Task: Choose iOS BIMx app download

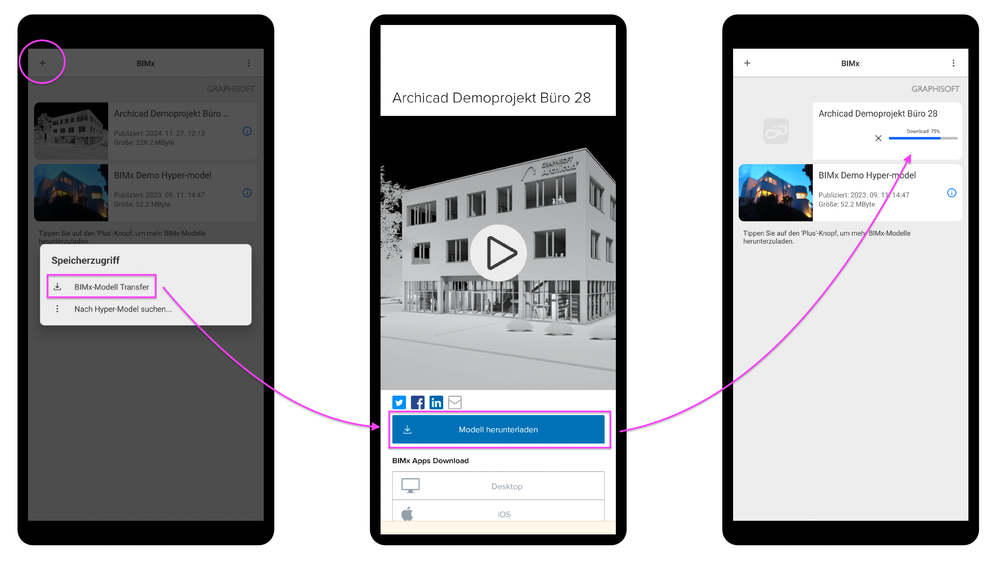Action: [498, 513]
